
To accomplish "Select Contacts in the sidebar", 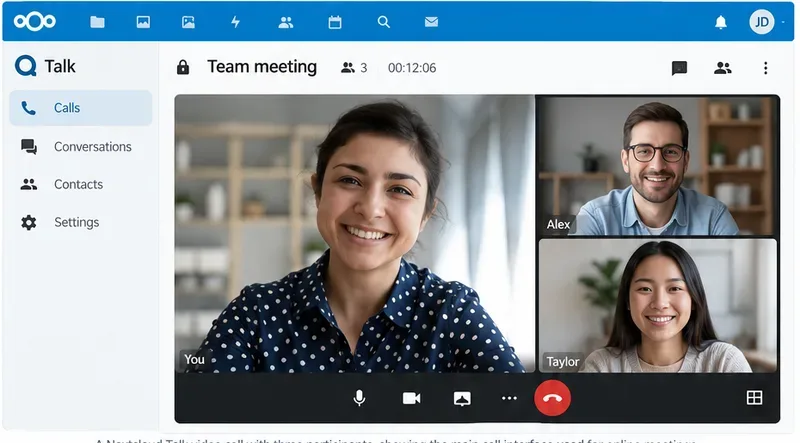I will coord(81,184).
